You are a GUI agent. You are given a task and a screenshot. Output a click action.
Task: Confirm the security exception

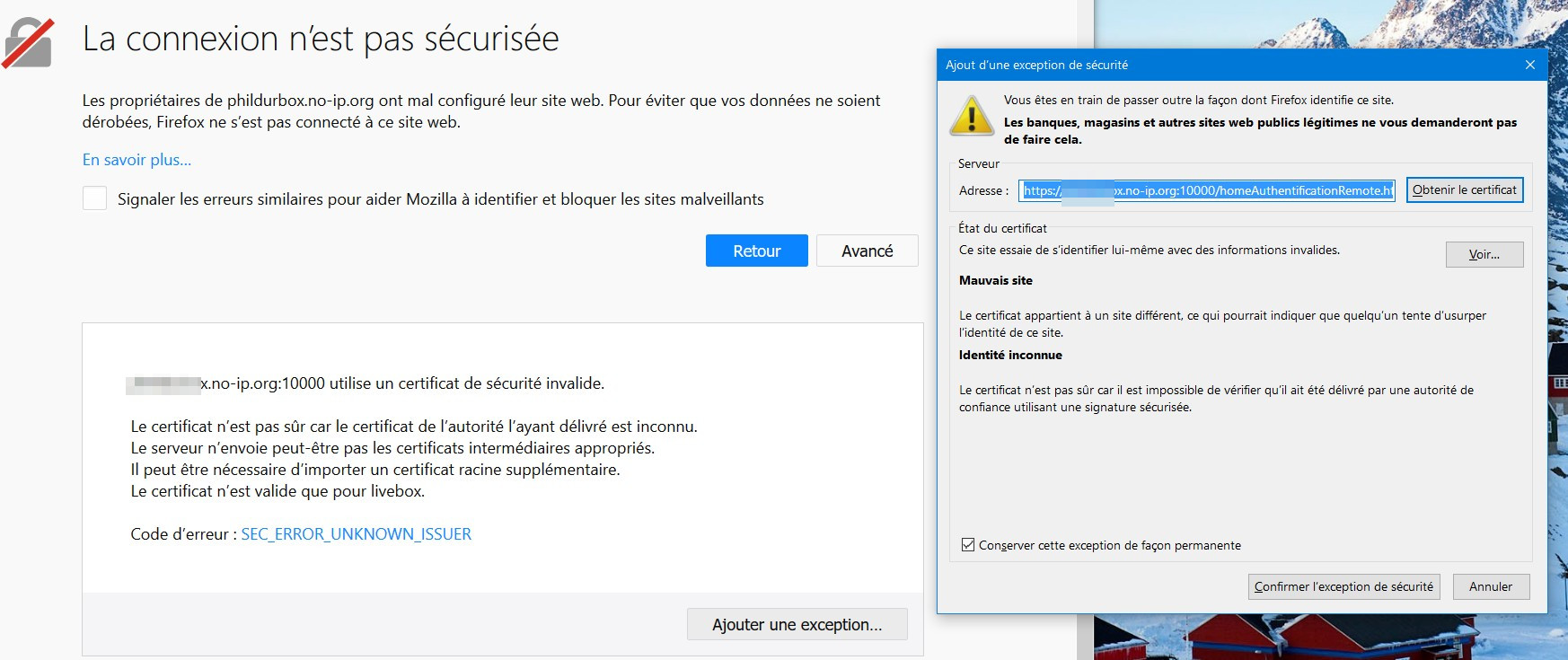[x=1343, y=586]
